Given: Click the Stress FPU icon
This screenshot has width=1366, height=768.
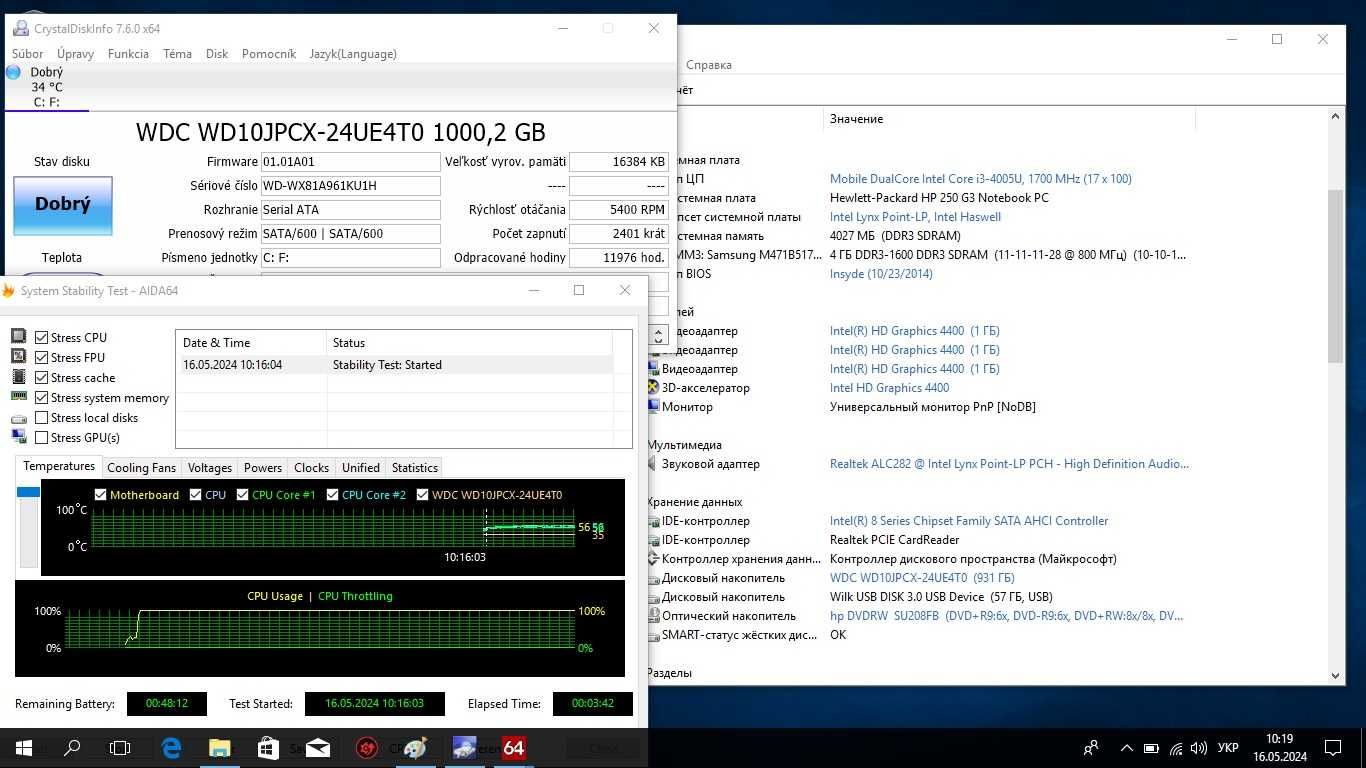Looking at the screenshot, I should coord(19,357).
